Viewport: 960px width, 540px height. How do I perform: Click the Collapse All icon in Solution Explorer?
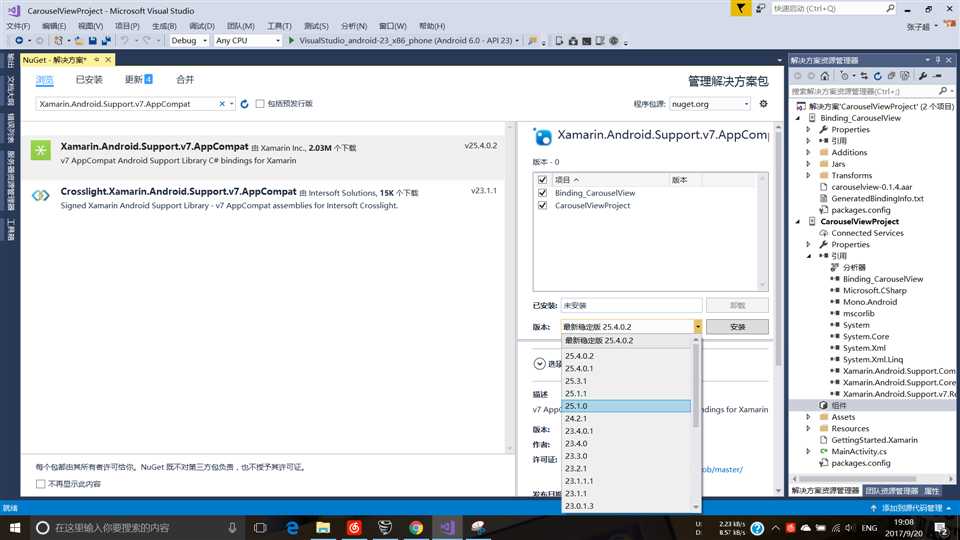point(891,76)
